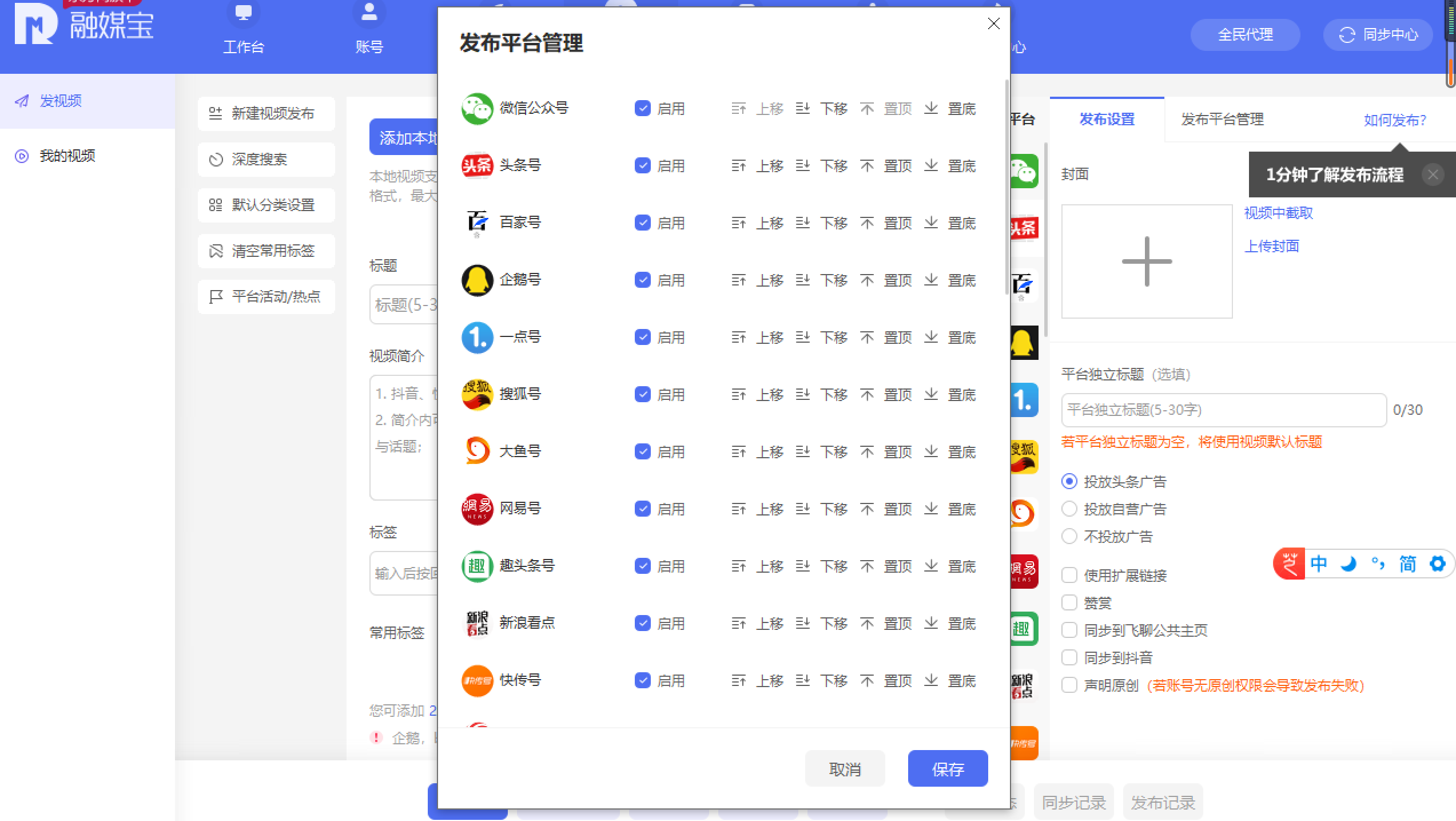Switch to 发布平台管理 tab
The height and width of the screenshot is (821, 1456).
[1223, 120]
